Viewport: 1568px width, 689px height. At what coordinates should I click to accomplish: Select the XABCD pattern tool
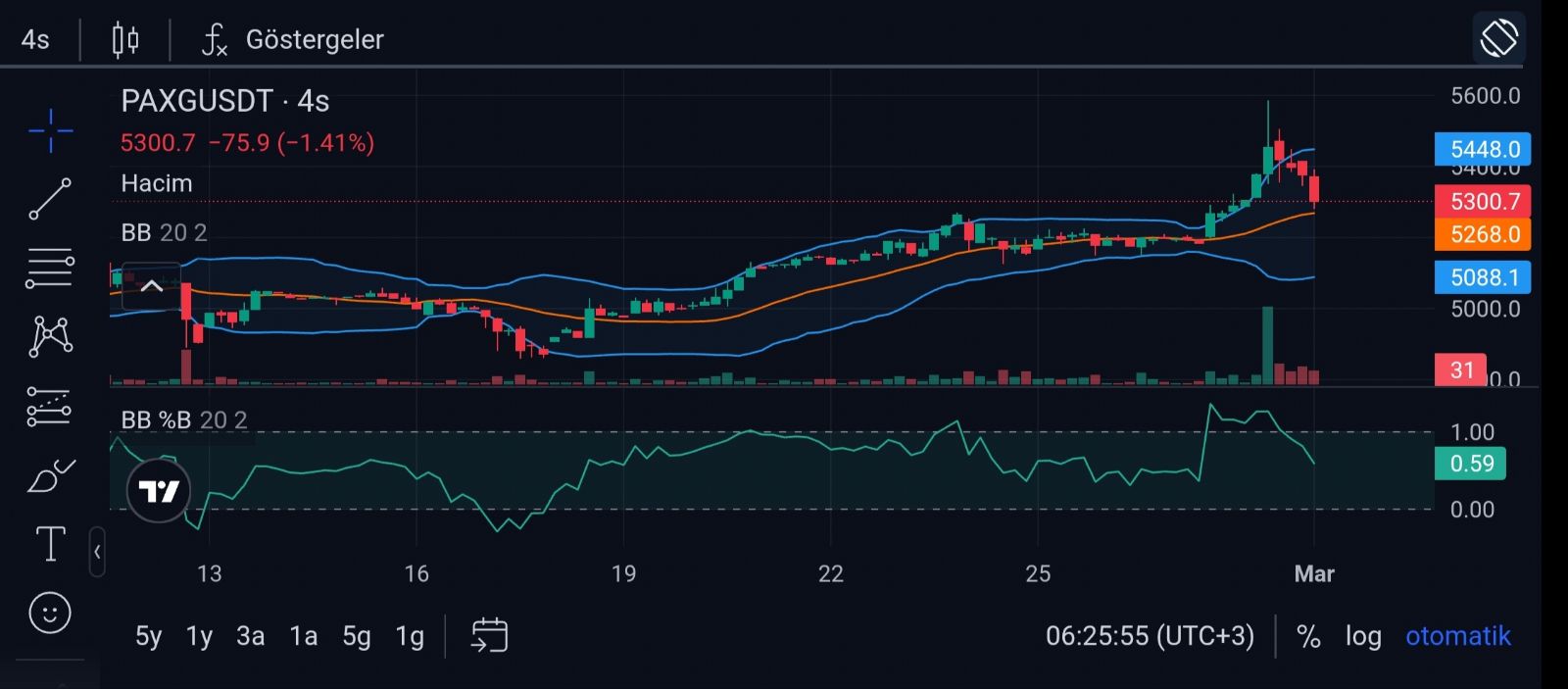coord(50,336)
